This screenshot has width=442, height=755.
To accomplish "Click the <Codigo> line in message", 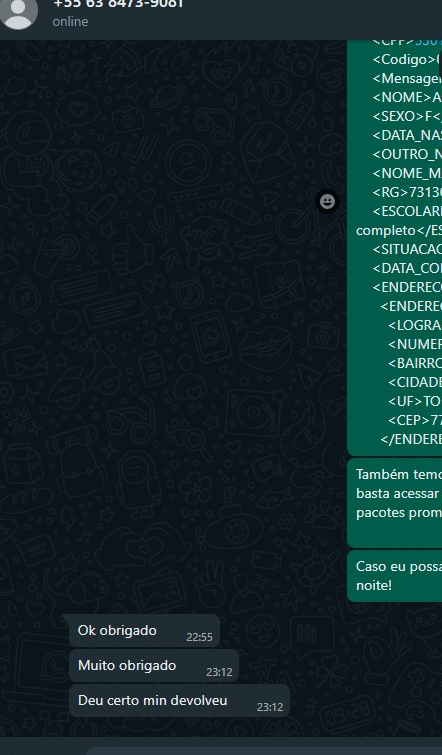I will point(407,59).
